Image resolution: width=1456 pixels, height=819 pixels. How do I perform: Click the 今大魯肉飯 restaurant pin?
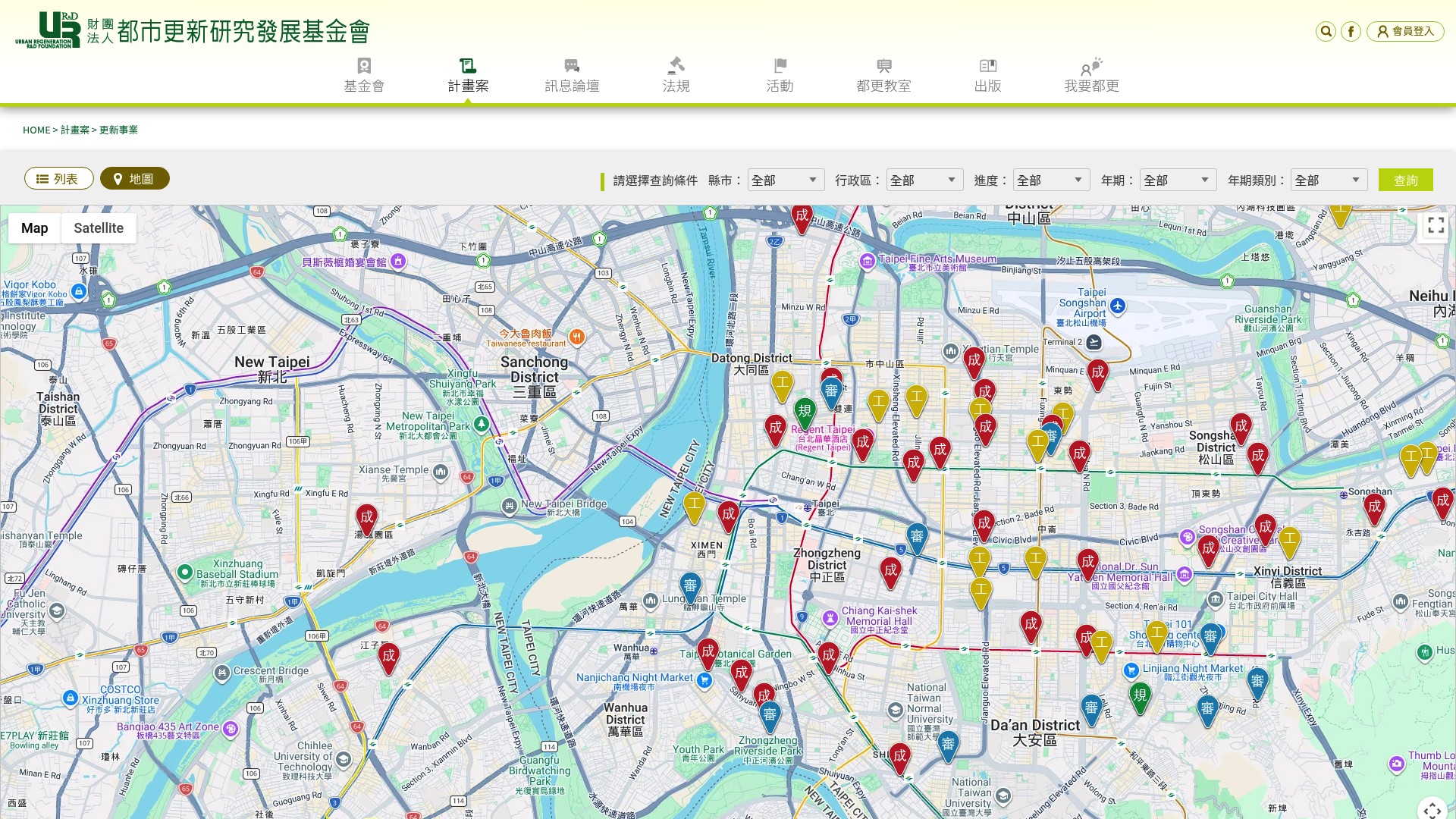tap(577, 337)
